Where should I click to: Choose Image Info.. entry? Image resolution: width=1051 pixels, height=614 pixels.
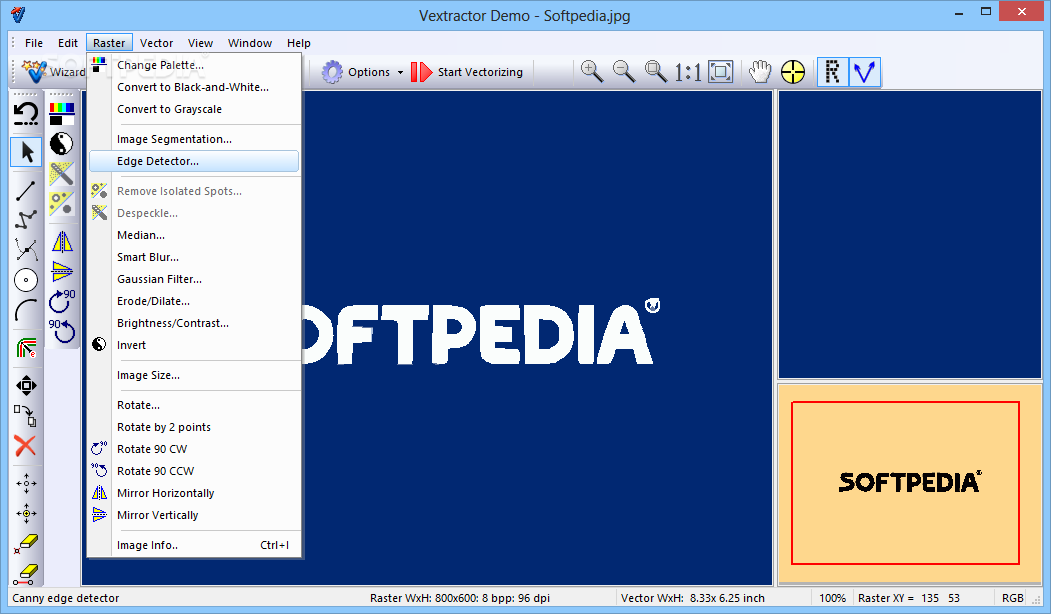(194, 546)
